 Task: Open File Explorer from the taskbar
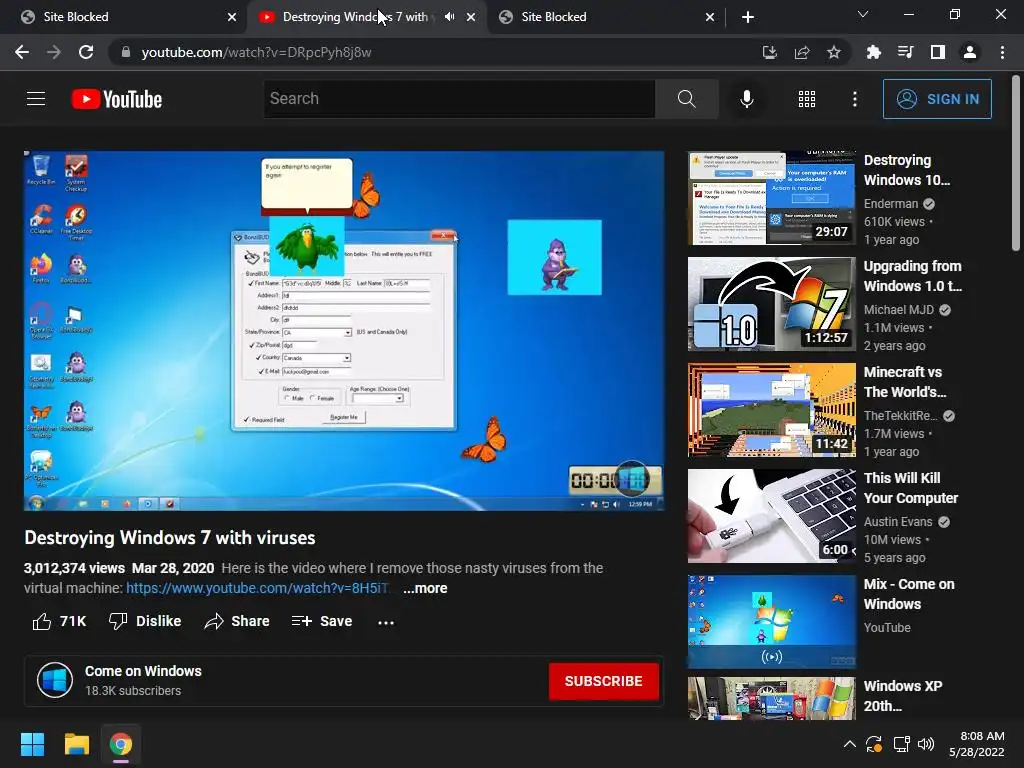(76, 744)
